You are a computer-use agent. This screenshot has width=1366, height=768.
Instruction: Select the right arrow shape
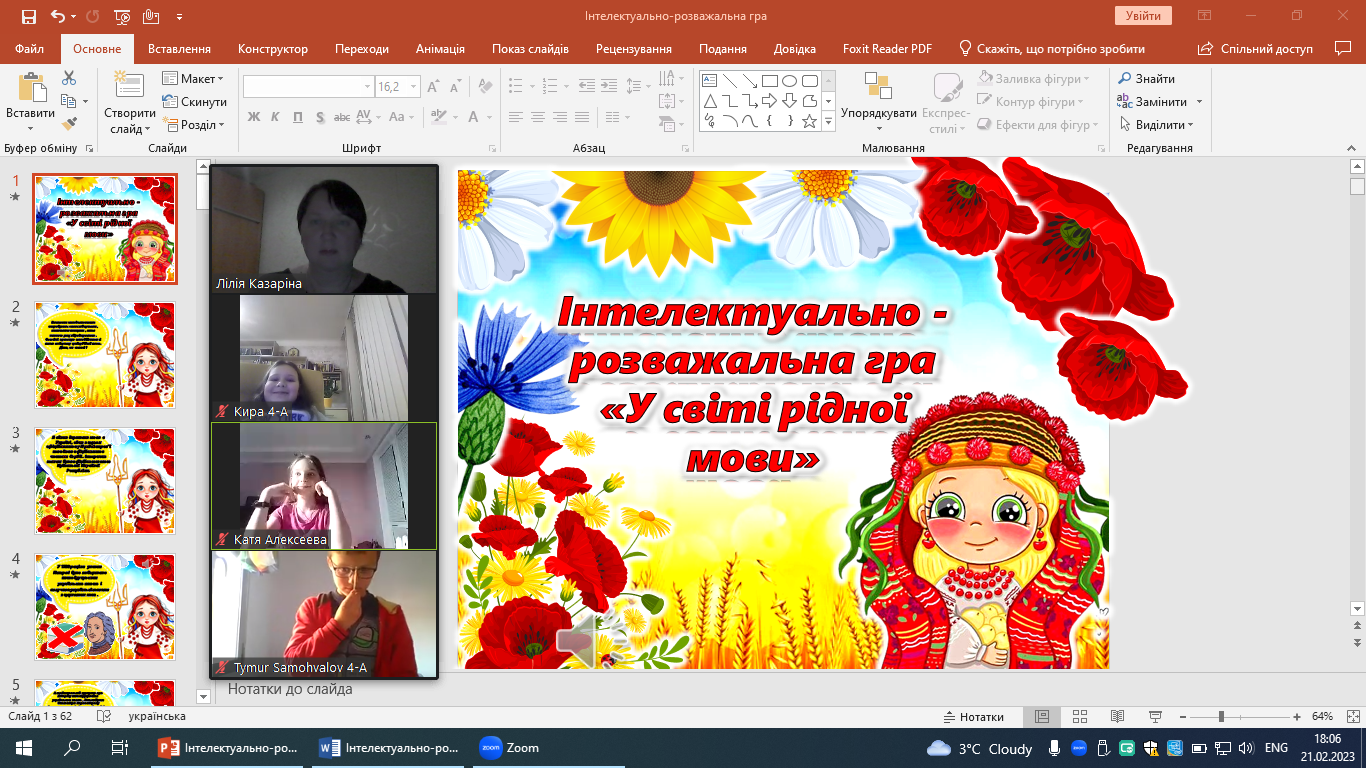(769, 101)
